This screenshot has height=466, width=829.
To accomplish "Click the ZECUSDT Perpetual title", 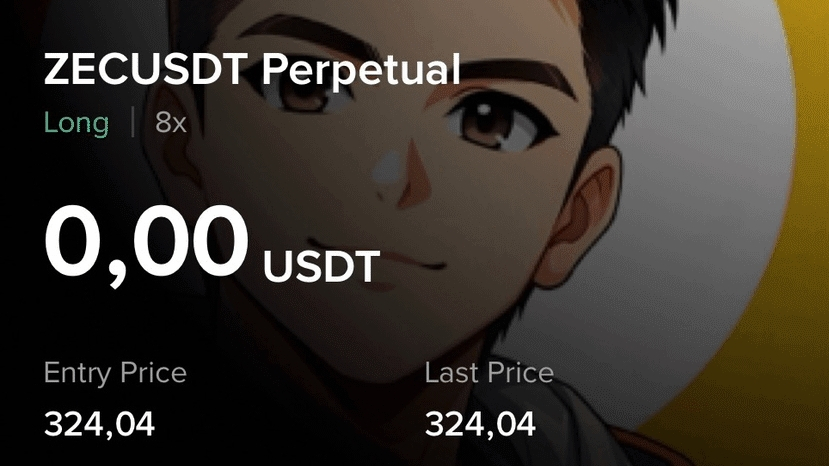I will coord(252,70).
